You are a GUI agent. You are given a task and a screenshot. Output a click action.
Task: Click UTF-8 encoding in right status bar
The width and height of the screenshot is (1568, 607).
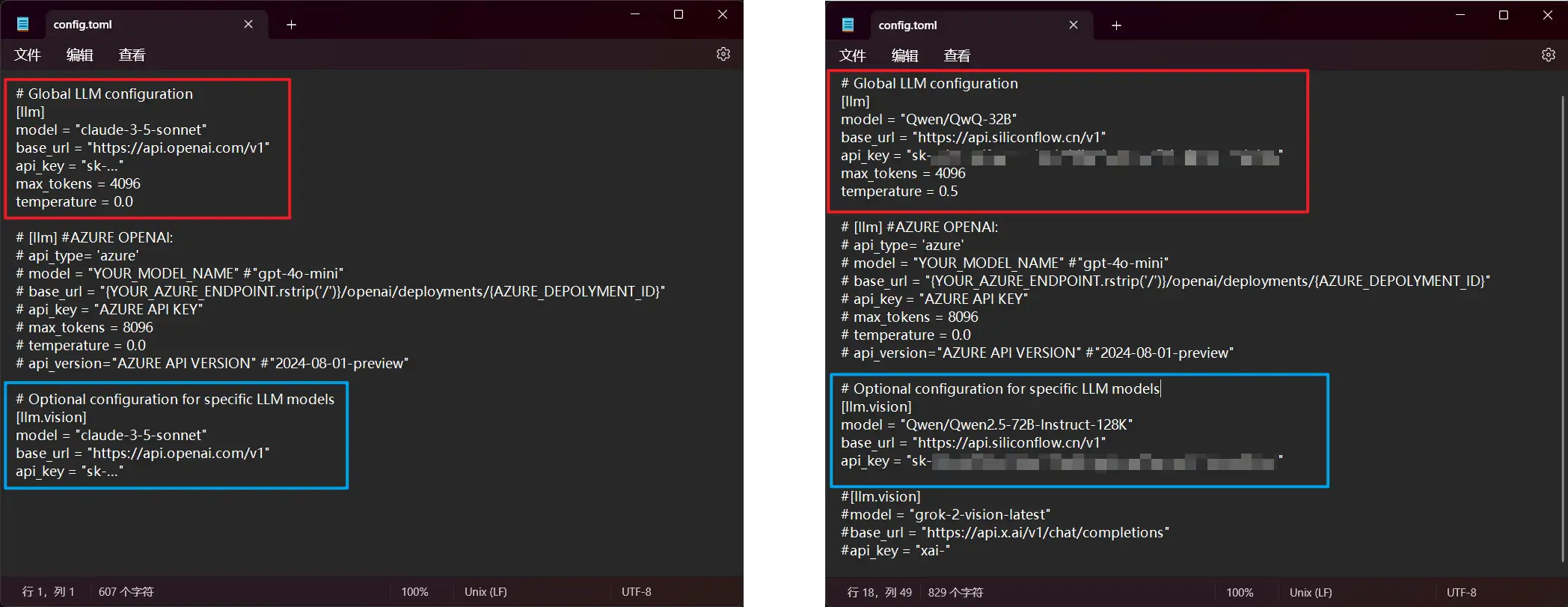tap(1461, 592)
